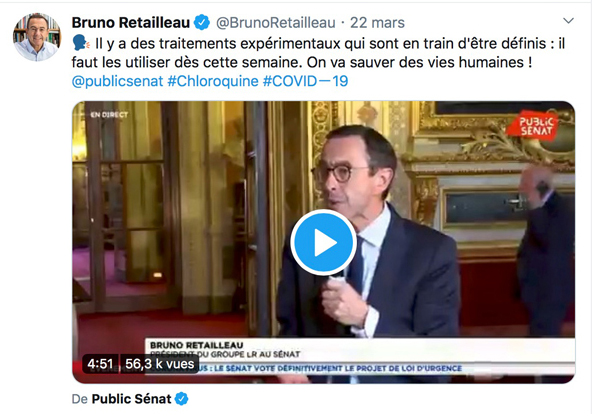Click the speaking head emoji in tweet

click(81, 43)
